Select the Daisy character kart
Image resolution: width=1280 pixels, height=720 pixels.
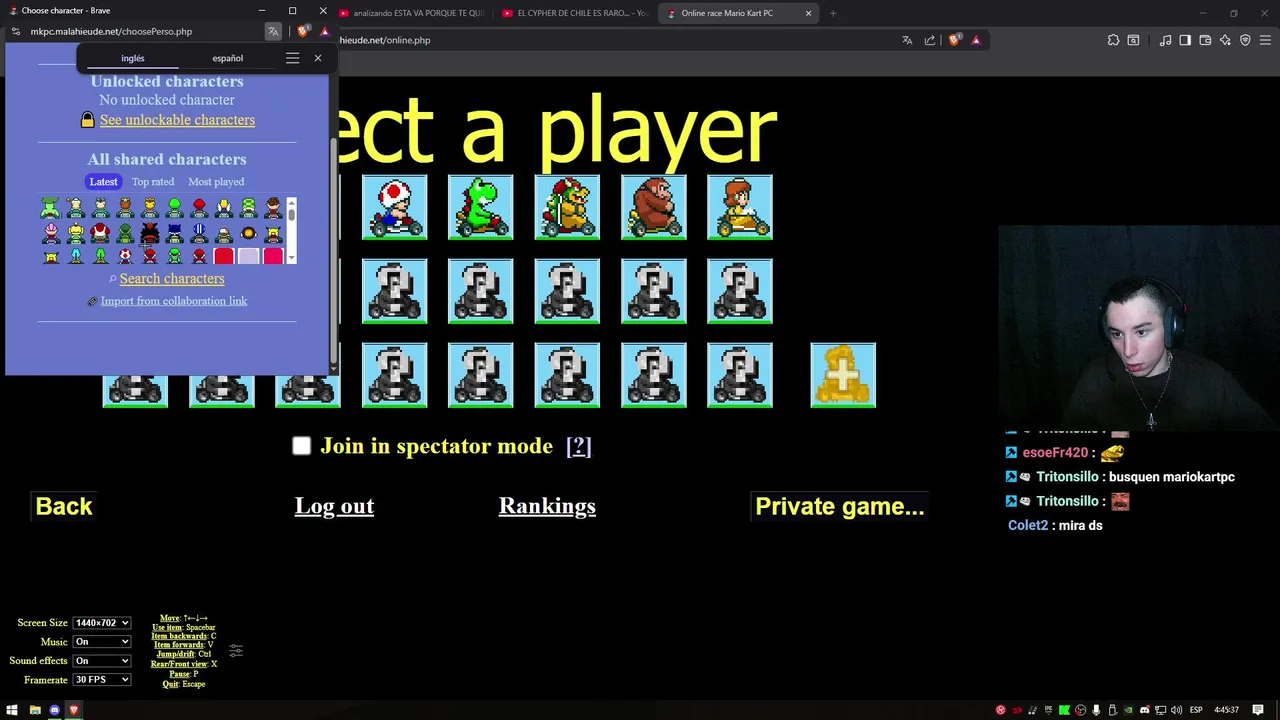[x=740, y=207]
